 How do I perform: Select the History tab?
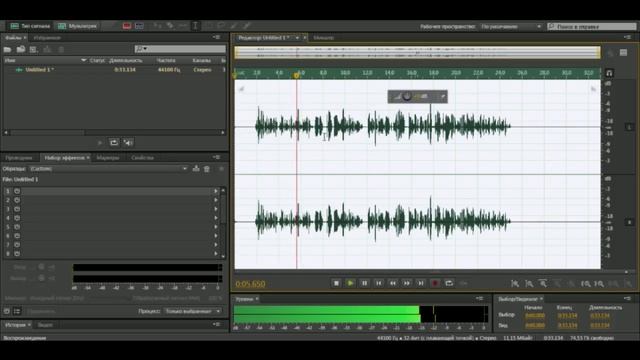click(16, 325)
